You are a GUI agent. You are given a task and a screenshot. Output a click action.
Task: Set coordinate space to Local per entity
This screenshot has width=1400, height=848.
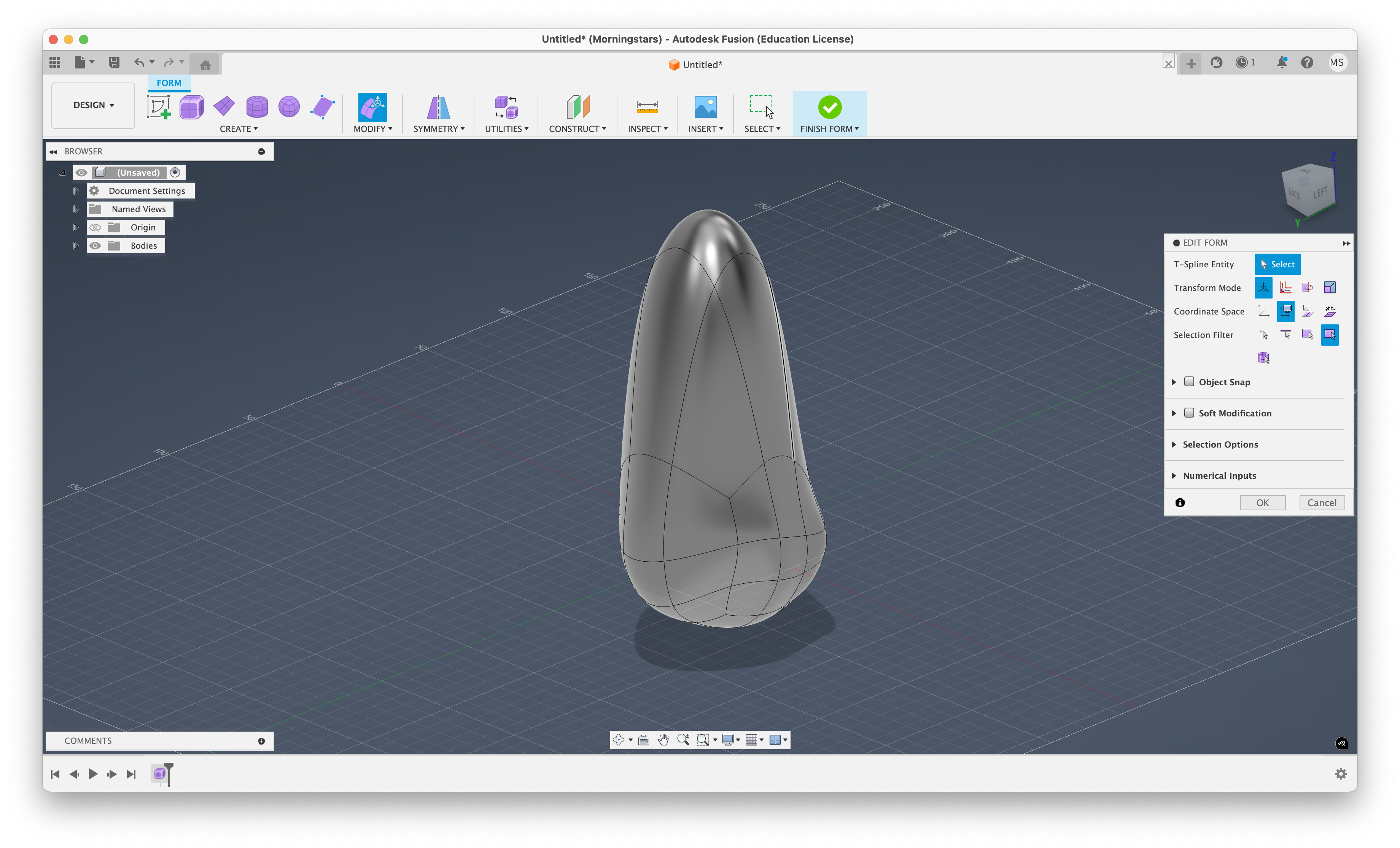(x=1330, y=311)
